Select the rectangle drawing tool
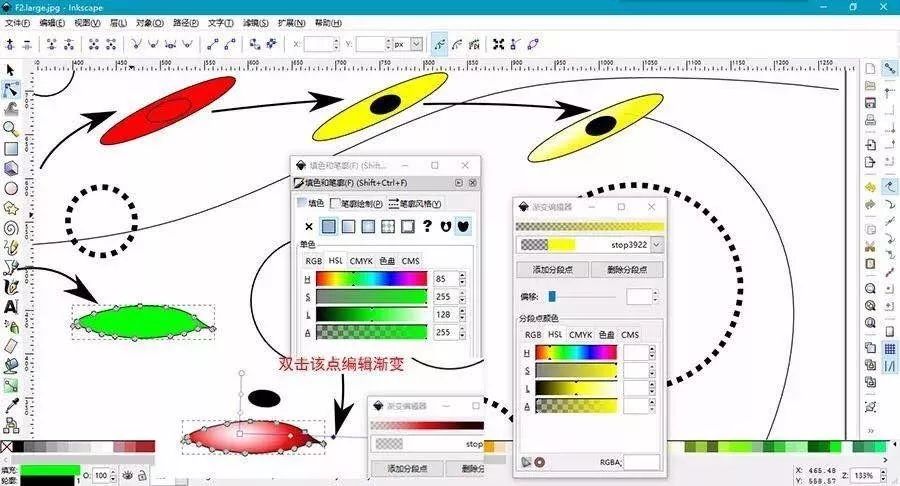The image size is (900, 486). (10, 149)
